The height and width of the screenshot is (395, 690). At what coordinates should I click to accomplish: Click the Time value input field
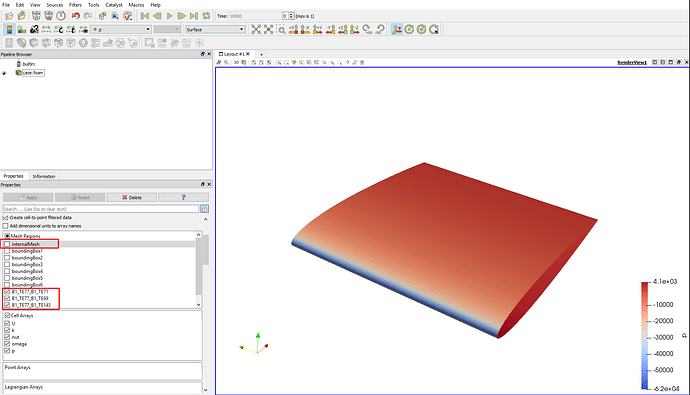click(255, 16)
